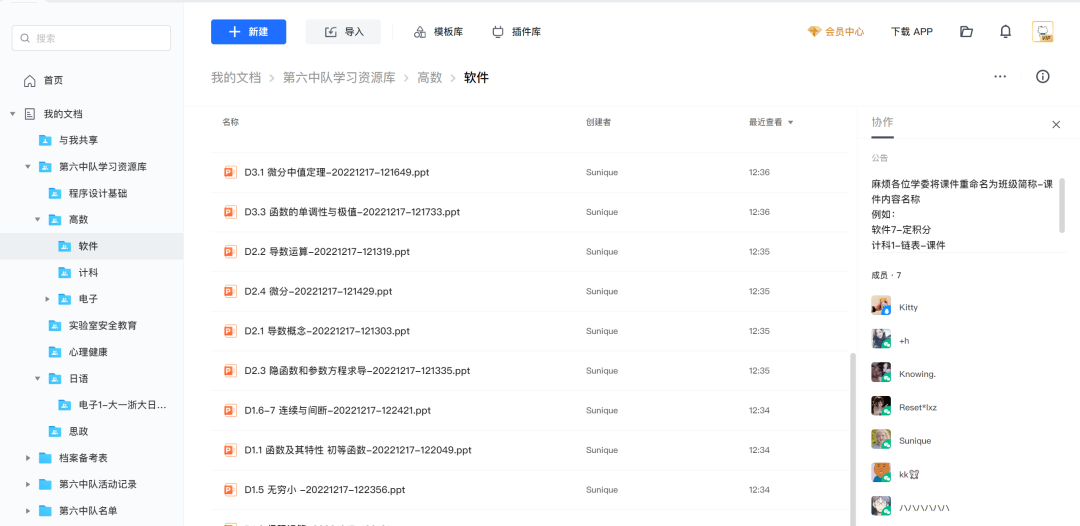This screenshot has width=1080, height=526.
Task: Open 模板库 template library
Action: (x=438, y=32)
